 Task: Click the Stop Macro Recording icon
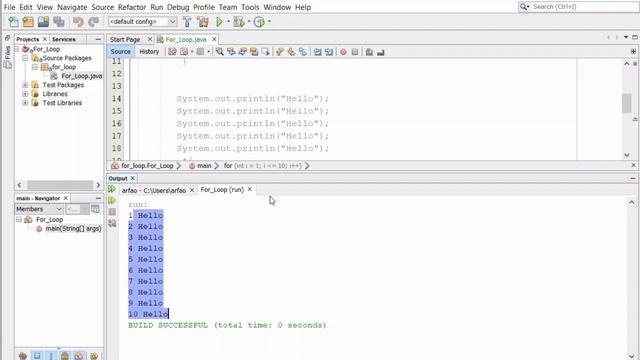coord(355,52)
